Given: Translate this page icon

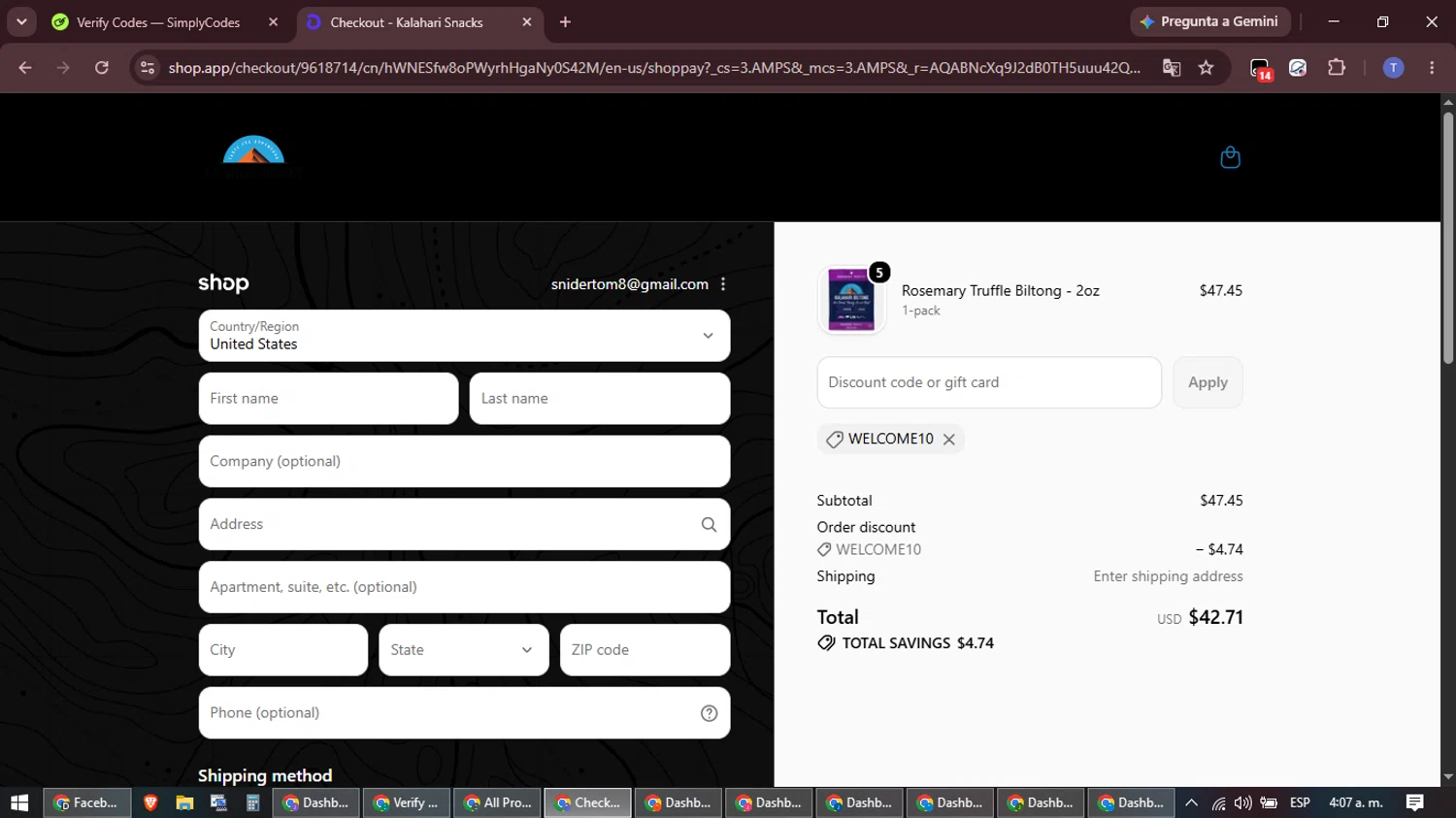Looking at the screenshot, I should pos(1172,68).
